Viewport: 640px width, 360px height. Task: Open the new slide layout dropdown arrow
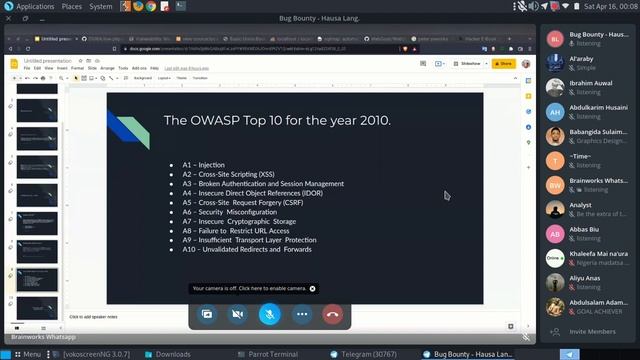tap(20, 78)
